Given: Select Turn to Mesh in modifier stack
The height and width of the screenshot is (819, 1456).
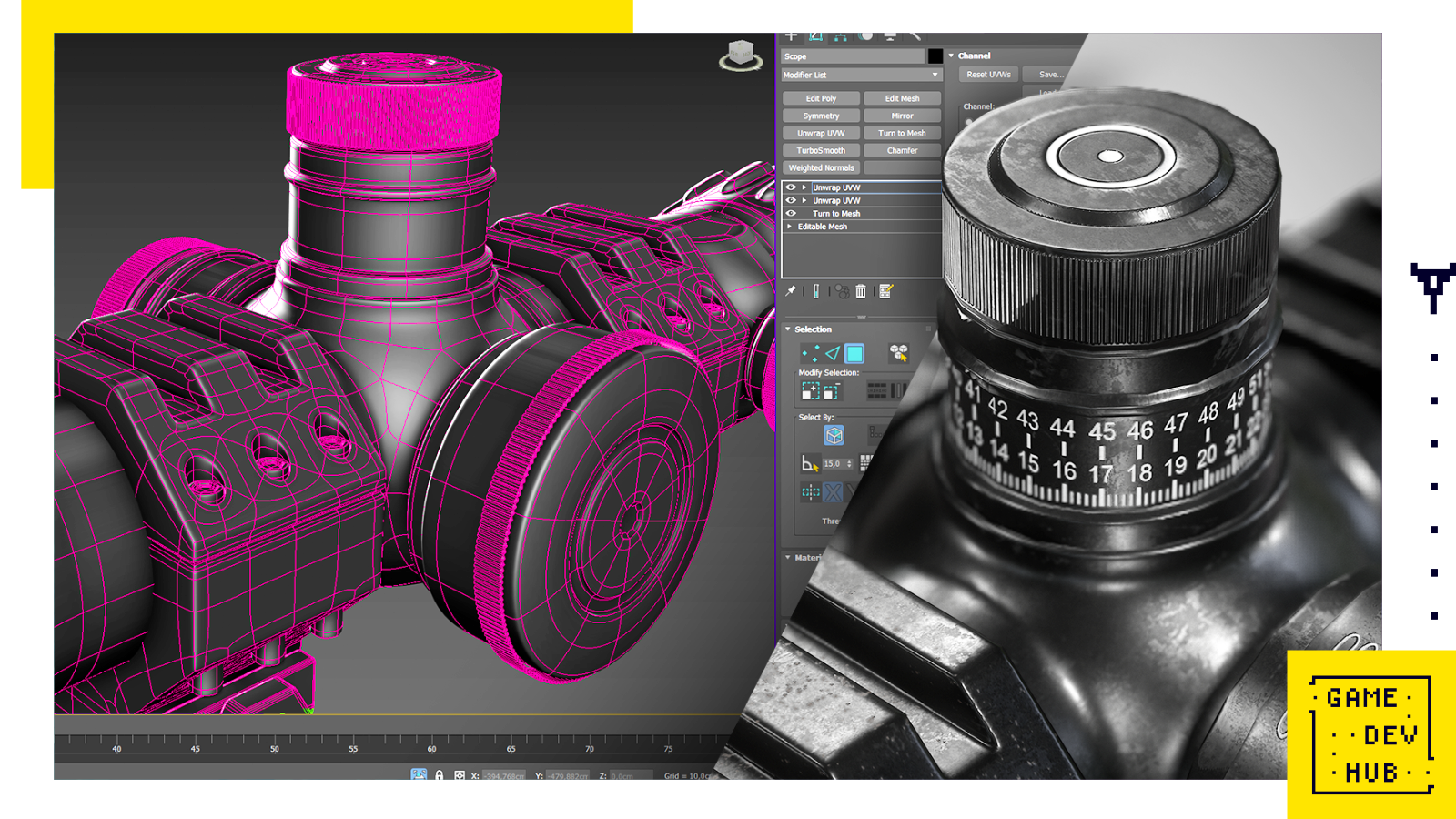Looking at the screenshot, I should (862, 214).
